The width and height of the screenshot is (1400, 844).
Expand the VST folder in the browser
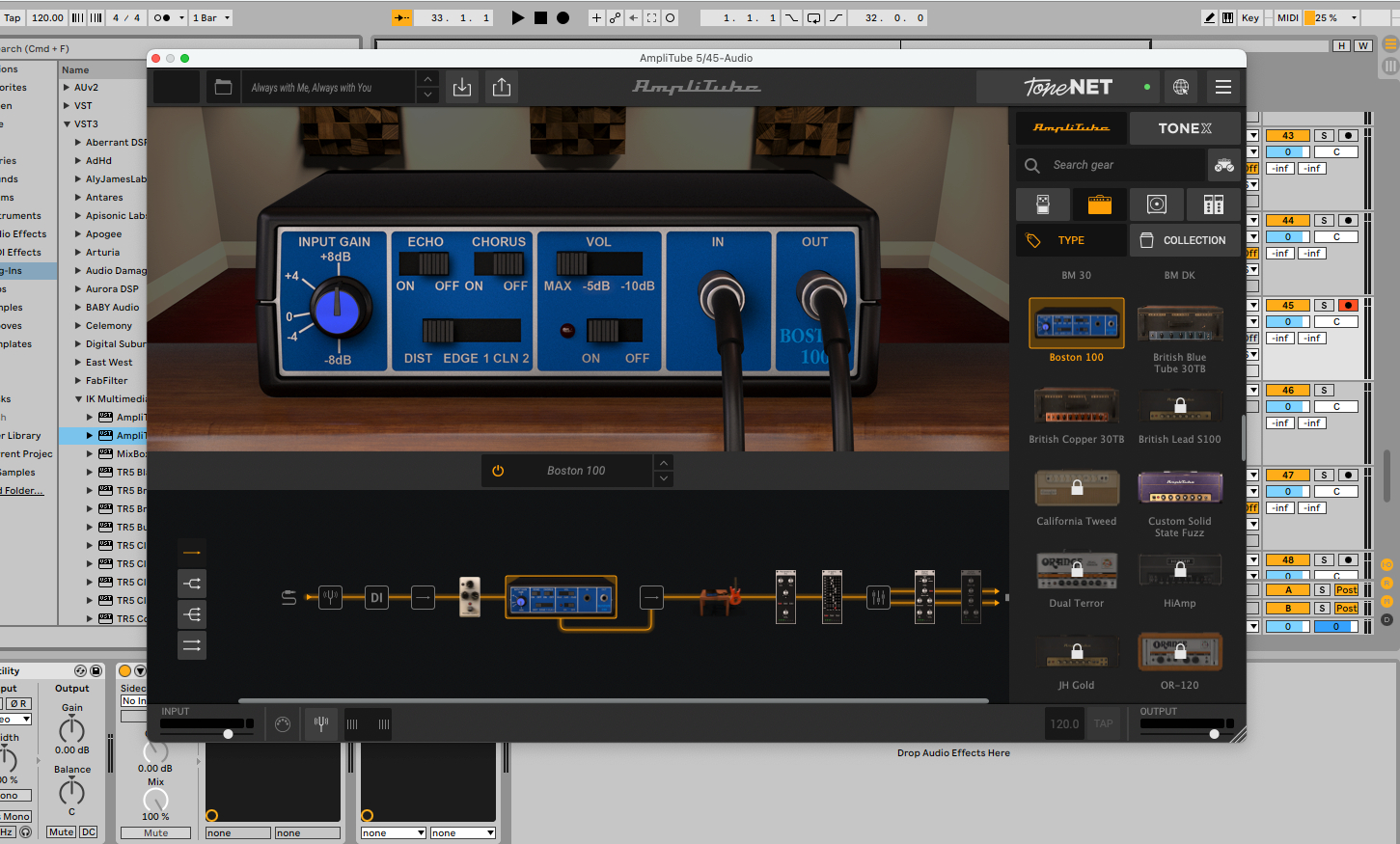(x=67, y=105)
